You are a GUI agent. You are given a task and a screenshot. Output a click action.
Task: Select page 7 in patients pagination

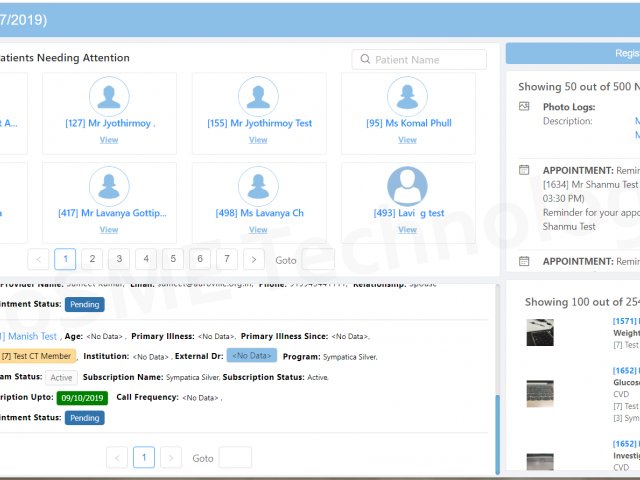pyautogui.click(x=227, y=260)
